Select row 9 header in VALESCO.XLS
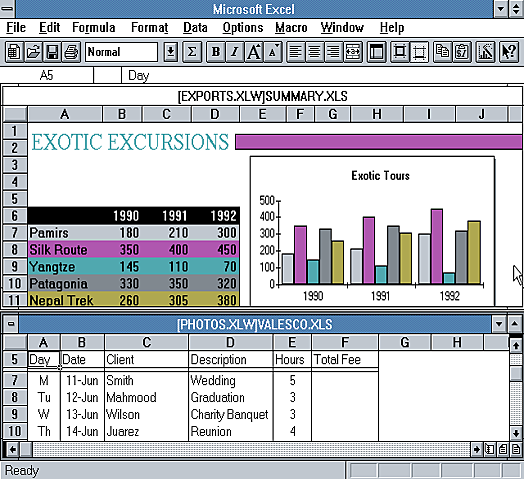 tap(14, 414)
